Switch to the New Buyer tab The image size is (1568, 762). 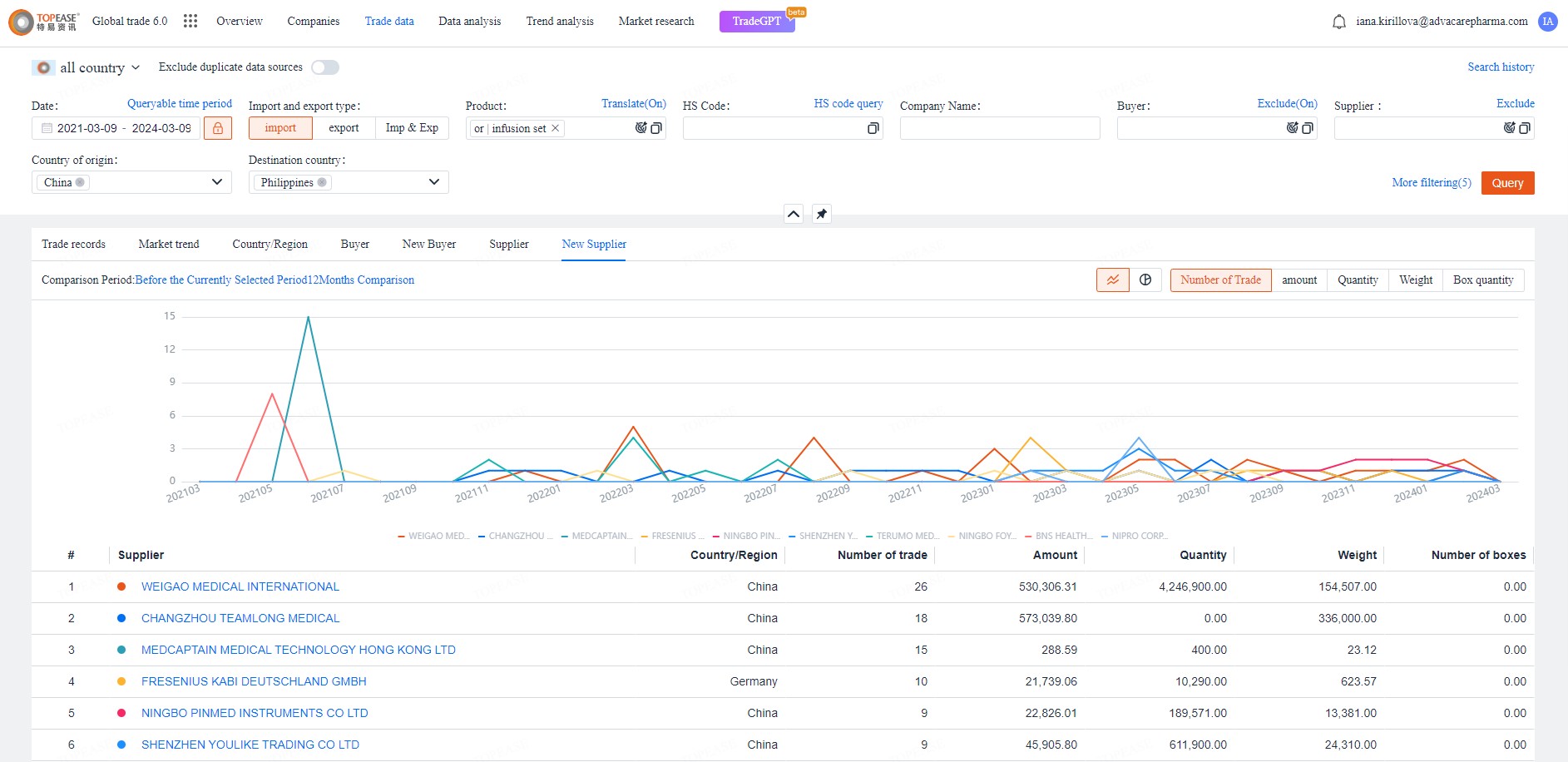[429, 245]
